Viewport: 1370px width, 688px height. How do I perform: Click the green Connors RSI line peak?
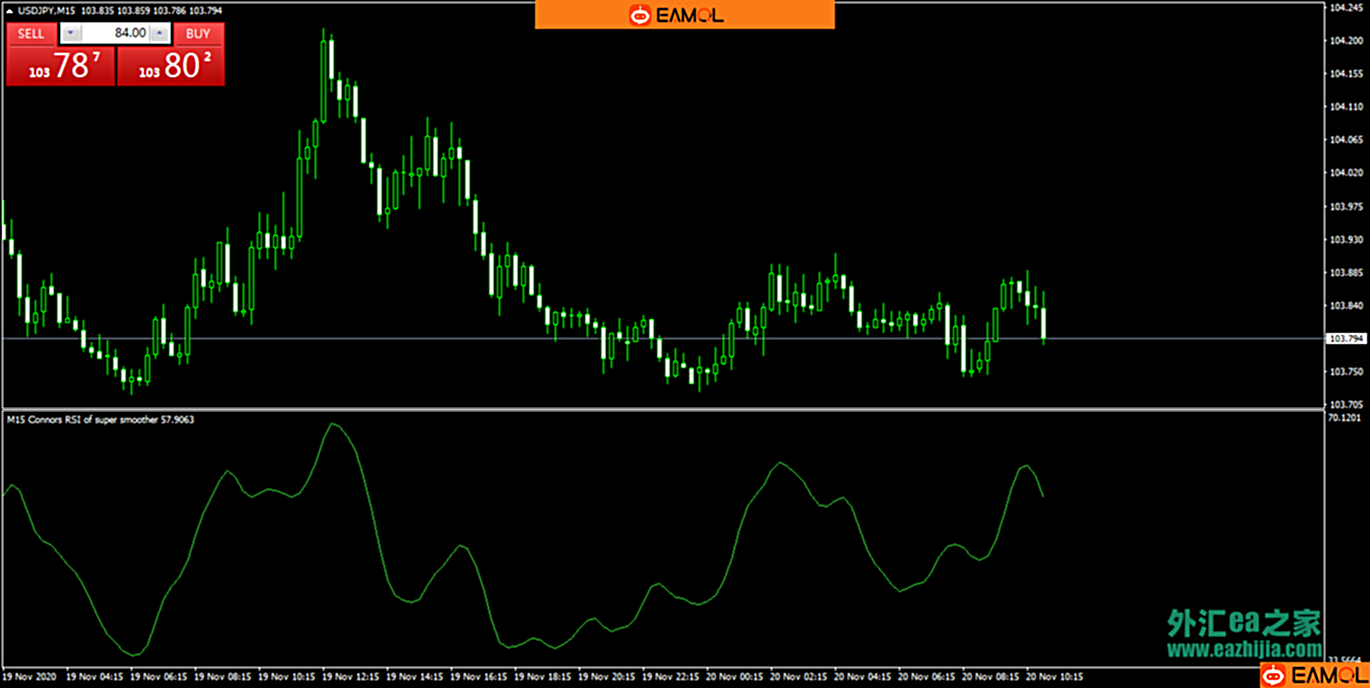[333, 424]
